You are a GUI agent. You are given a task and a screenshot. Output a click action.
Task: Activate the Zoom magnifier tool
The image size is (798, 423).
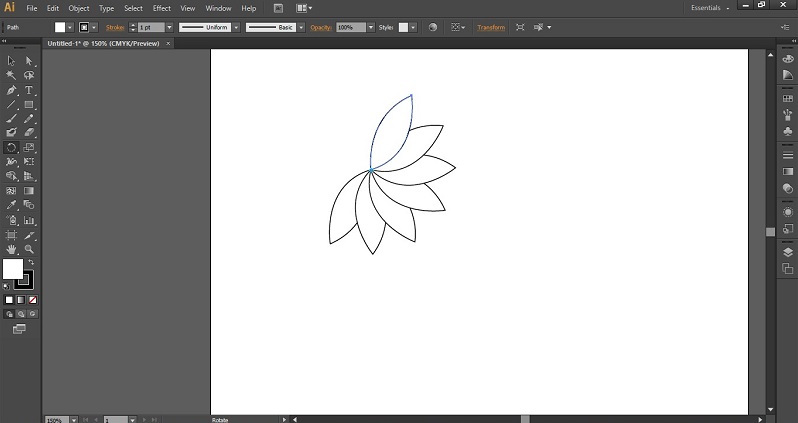click(x=29, y=249)
